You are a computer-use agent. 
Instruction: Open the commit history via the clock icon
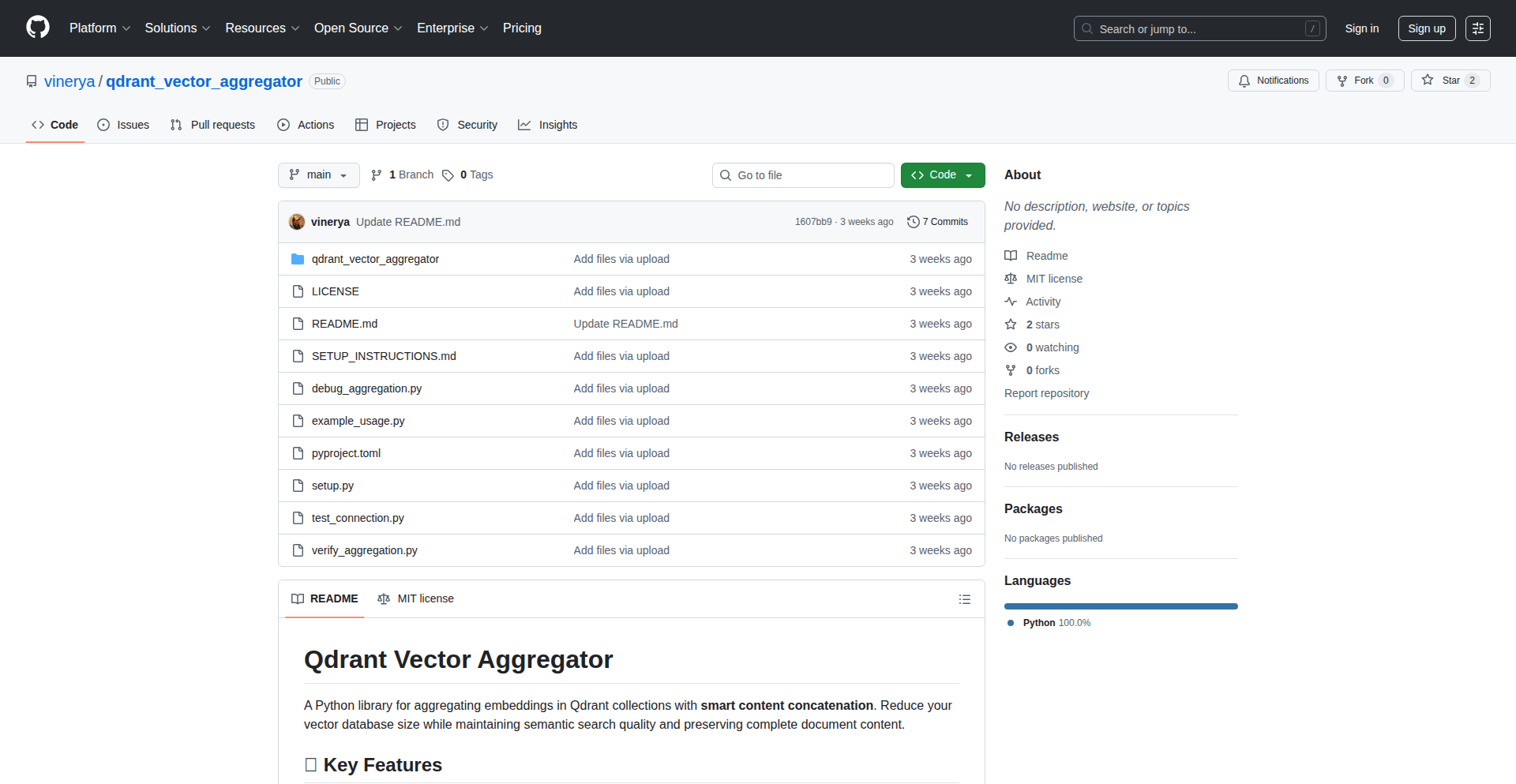pos(914,222)
